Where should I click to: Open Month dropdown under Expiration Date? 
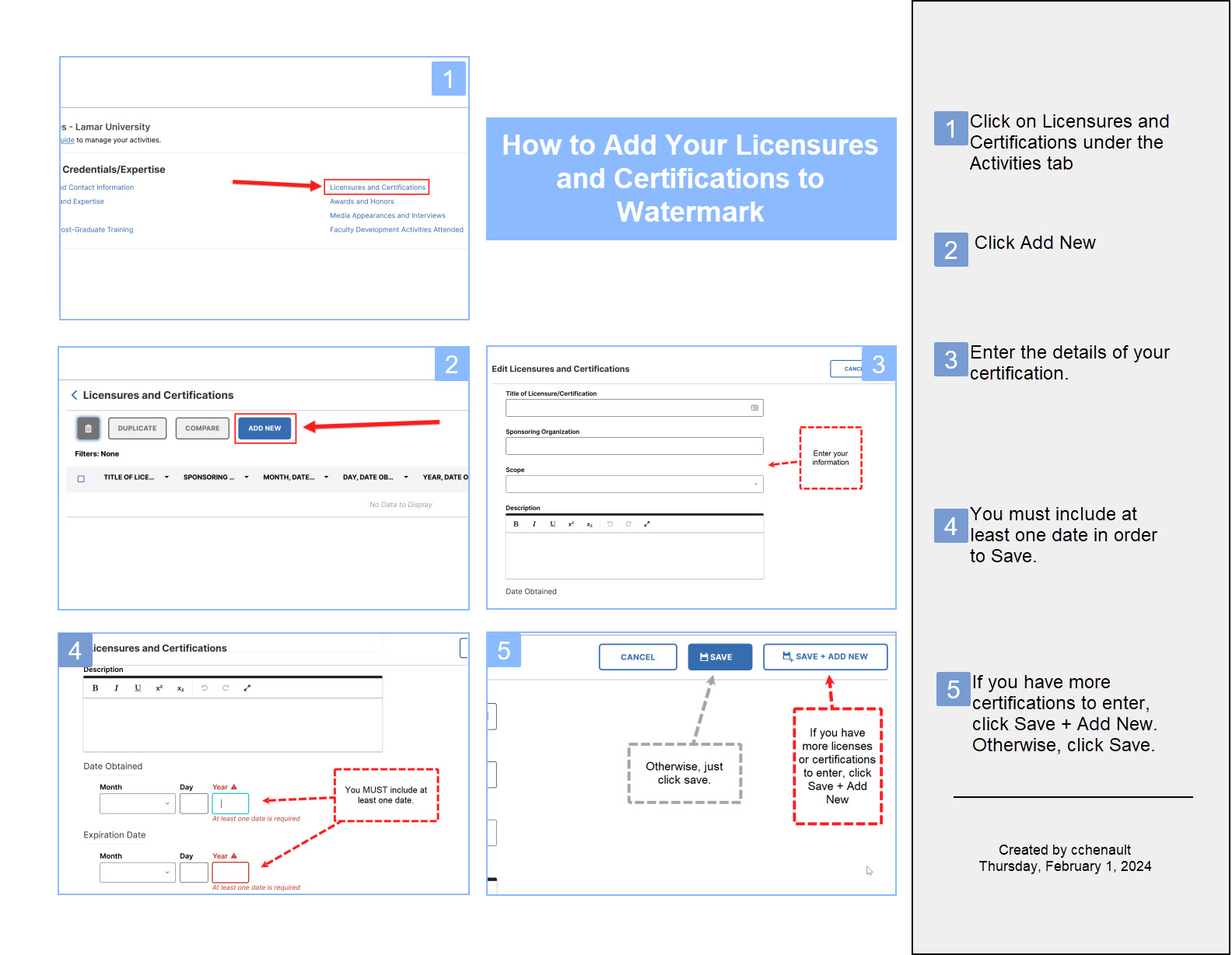click(136, 872)
